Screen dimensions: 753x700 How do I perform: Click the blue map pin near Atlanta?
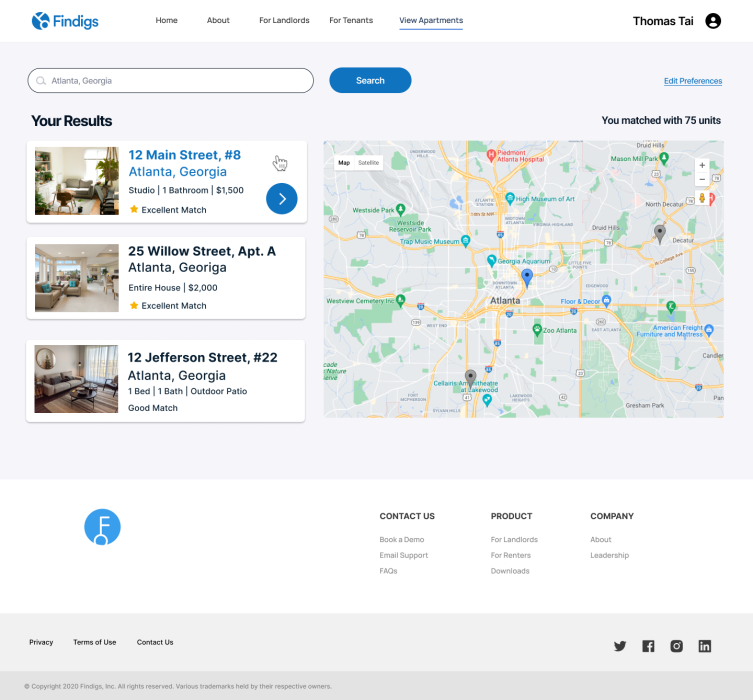(527, 277)
